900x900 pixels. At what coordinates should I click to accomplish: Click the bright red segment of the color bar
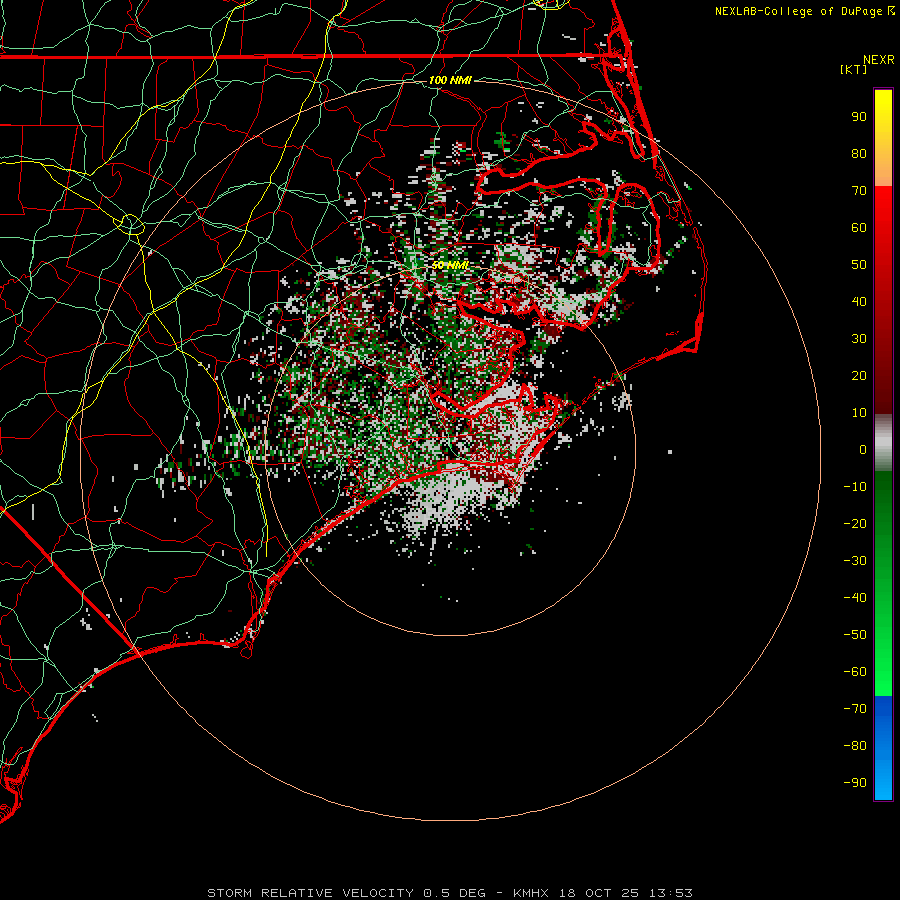[x=883, y=218]
